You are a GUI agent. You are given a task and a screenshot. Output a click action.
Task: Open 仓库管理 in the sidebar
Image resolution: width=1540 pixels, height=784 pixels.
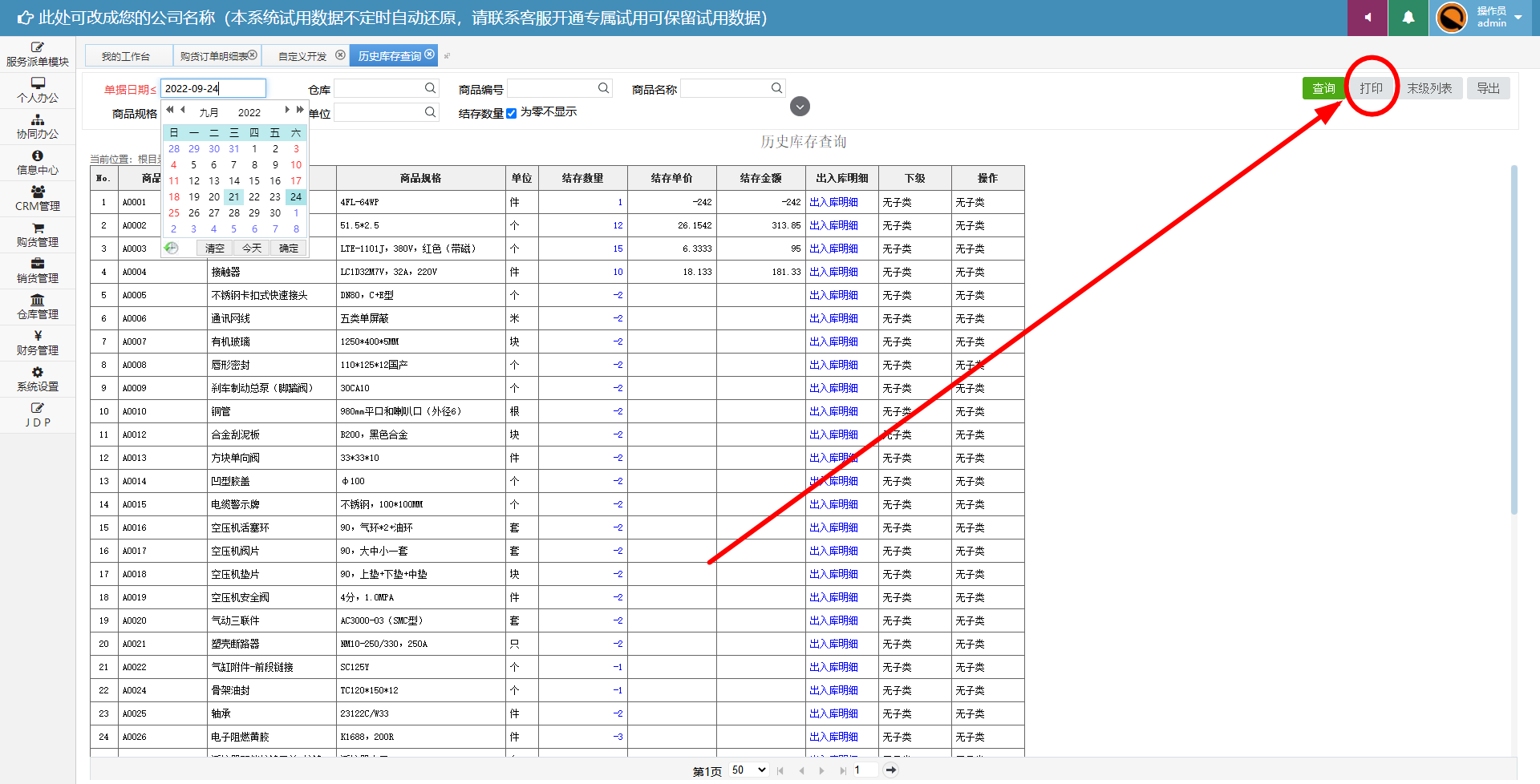click(x=38, y=307)
